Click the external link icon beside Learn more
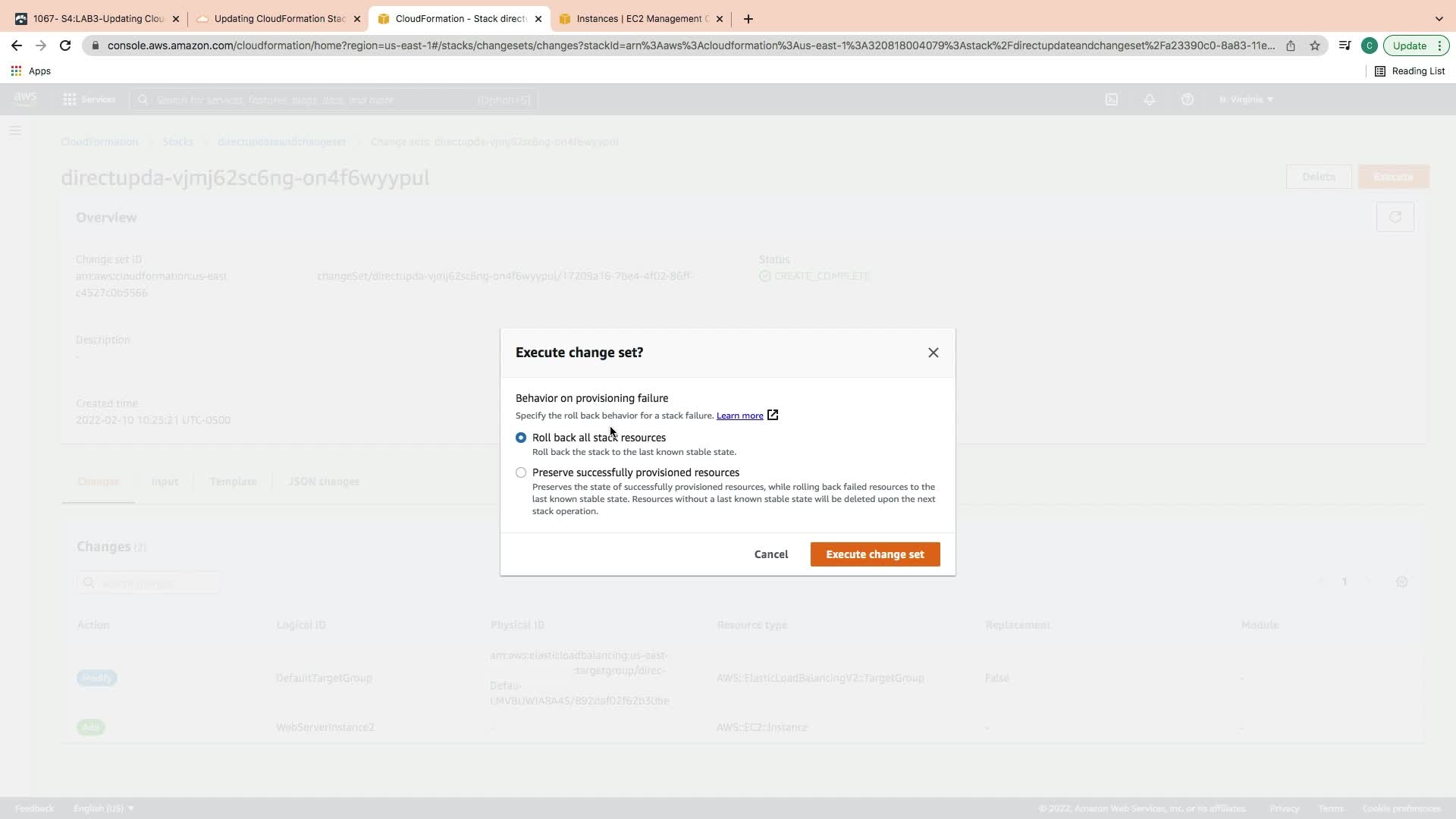Image resolution: width=1456 pixels, height=819 pixels. 773,415
